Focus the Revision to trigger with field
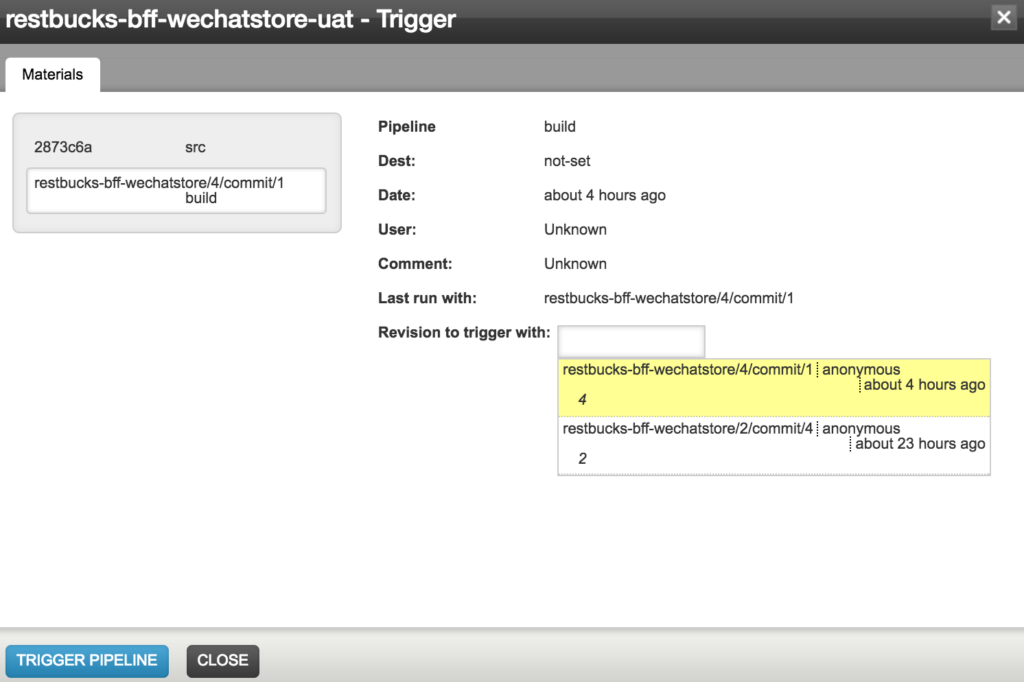 631,341
